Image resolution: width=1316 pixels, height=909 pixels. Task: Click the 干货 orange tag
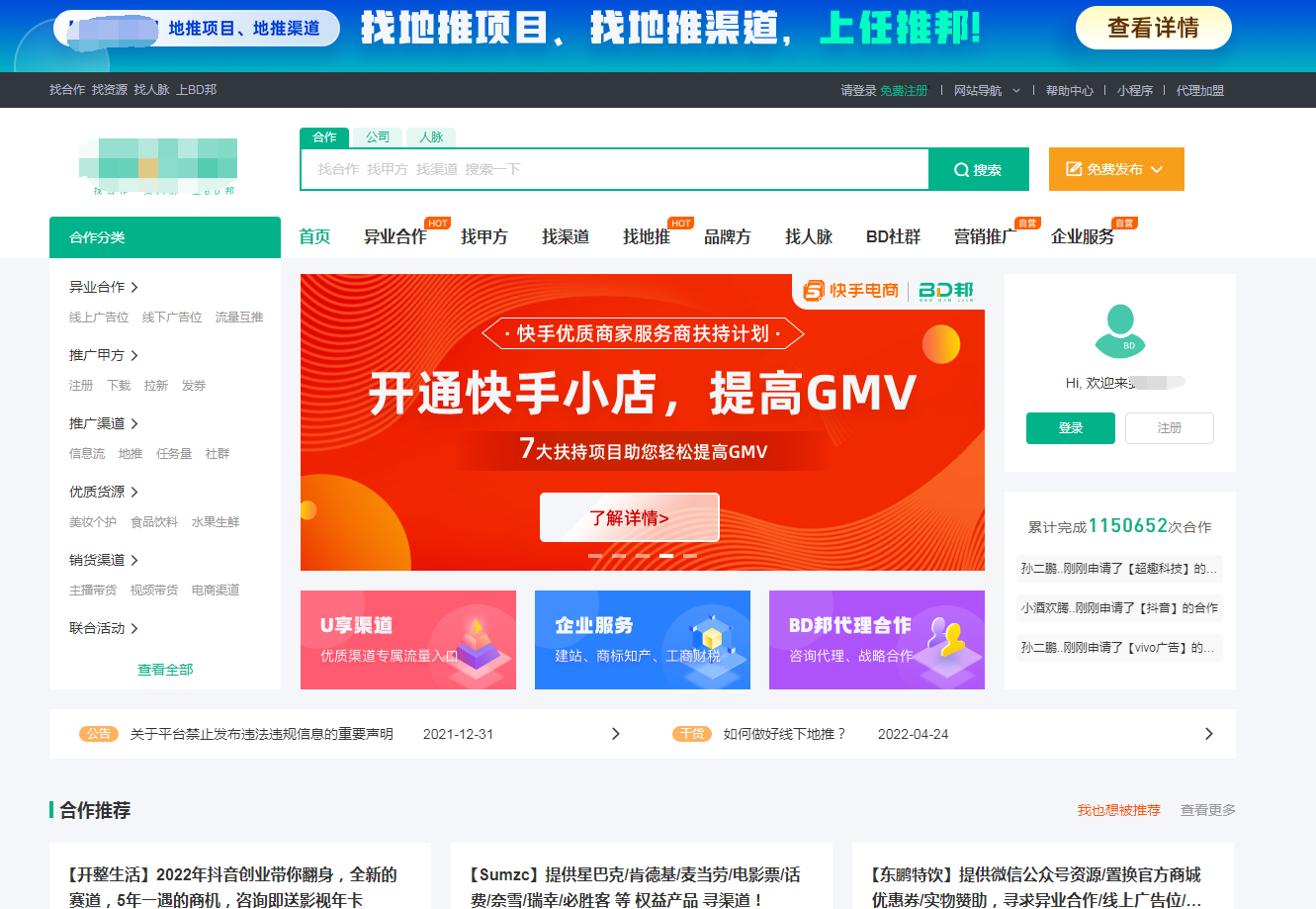click(x=692, y=734)
